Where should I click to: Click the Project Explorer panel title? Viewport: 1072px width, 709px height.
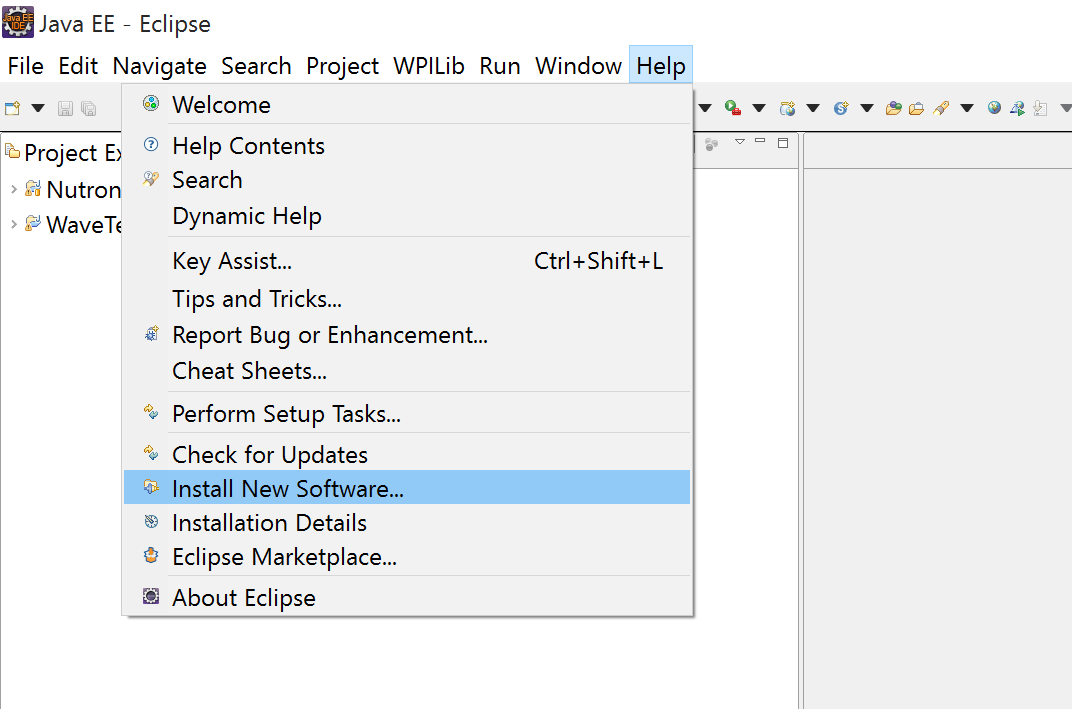coord(64,152)
